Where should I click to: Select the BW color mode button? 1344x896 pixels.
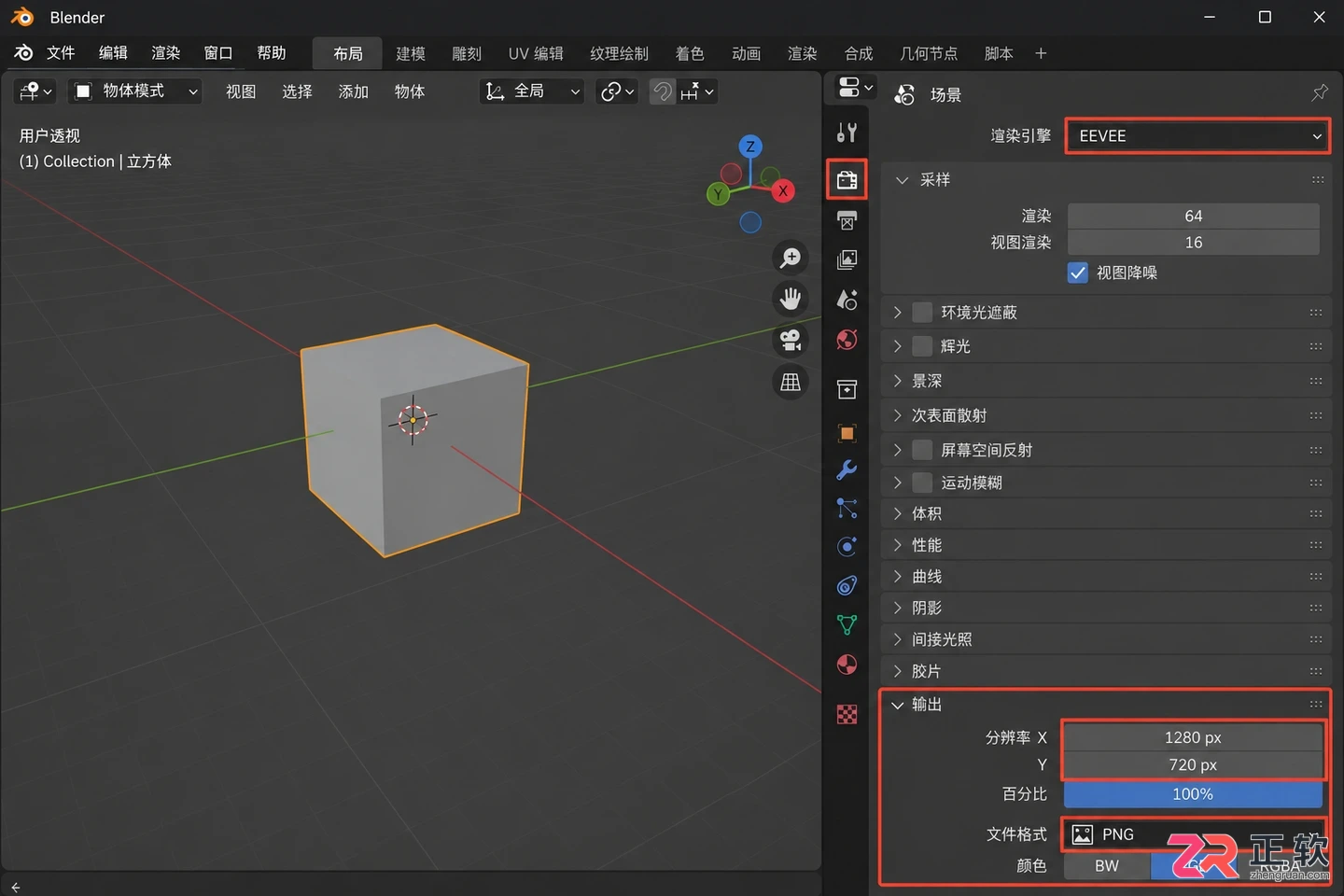(x=1107, y=866)
